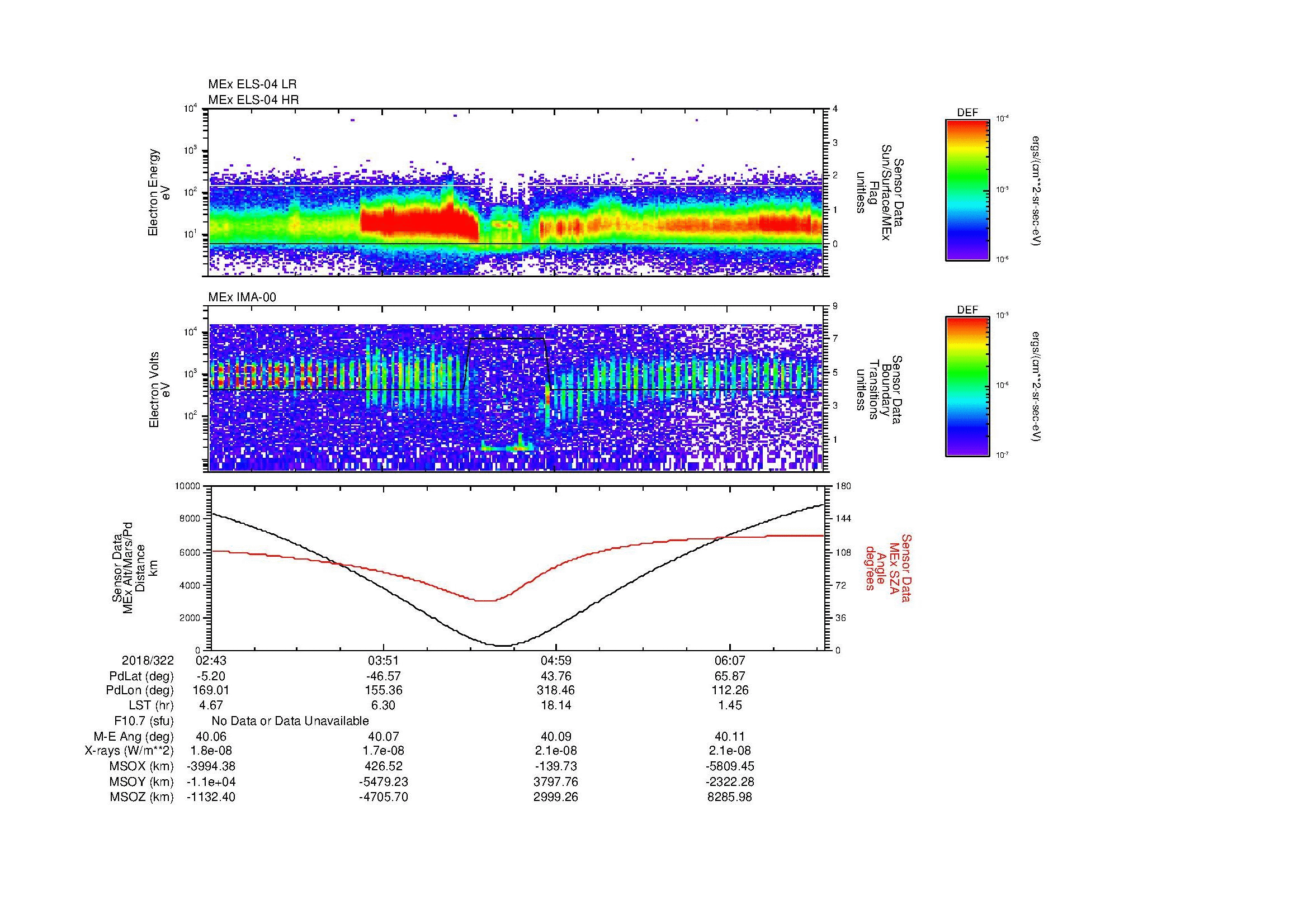This screenshot has height=924, width=1308.
Task: Click the "Boundary Transitions unitless" right axis label
Action: coord(880,390)
